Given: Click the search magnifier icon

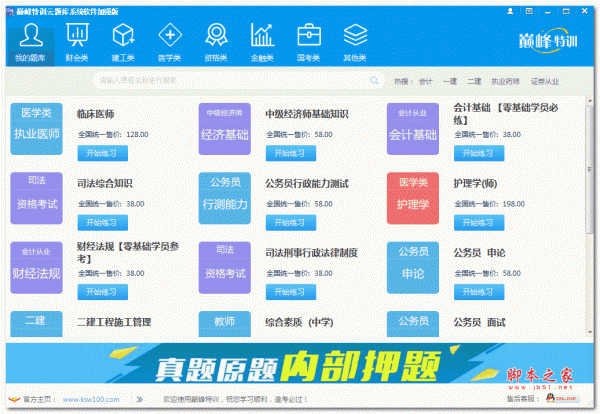Looking at the screenshot, I should [374, 80].
